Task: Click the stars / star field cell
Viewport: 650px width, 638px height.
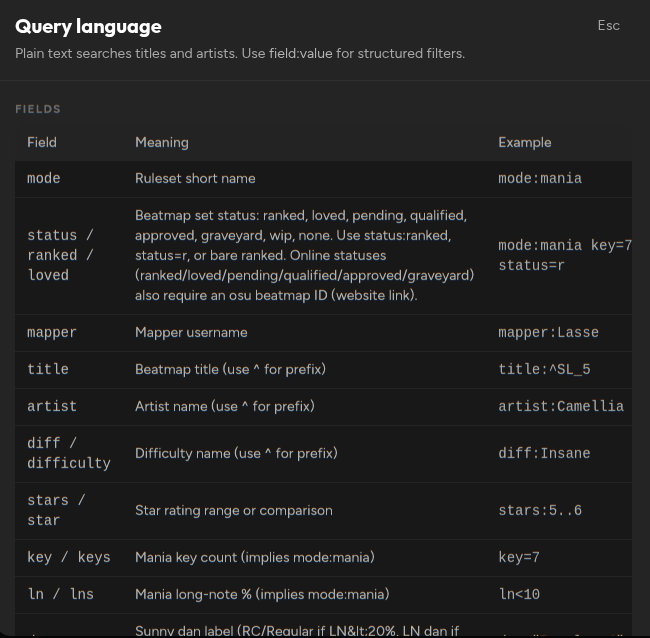Action: pos(56,510)
